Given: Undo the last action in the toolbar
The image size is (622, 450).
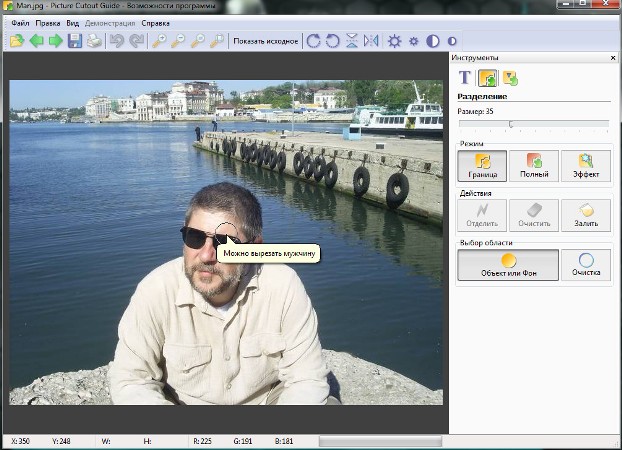Looking at the screenshot, I should [117, 41].
